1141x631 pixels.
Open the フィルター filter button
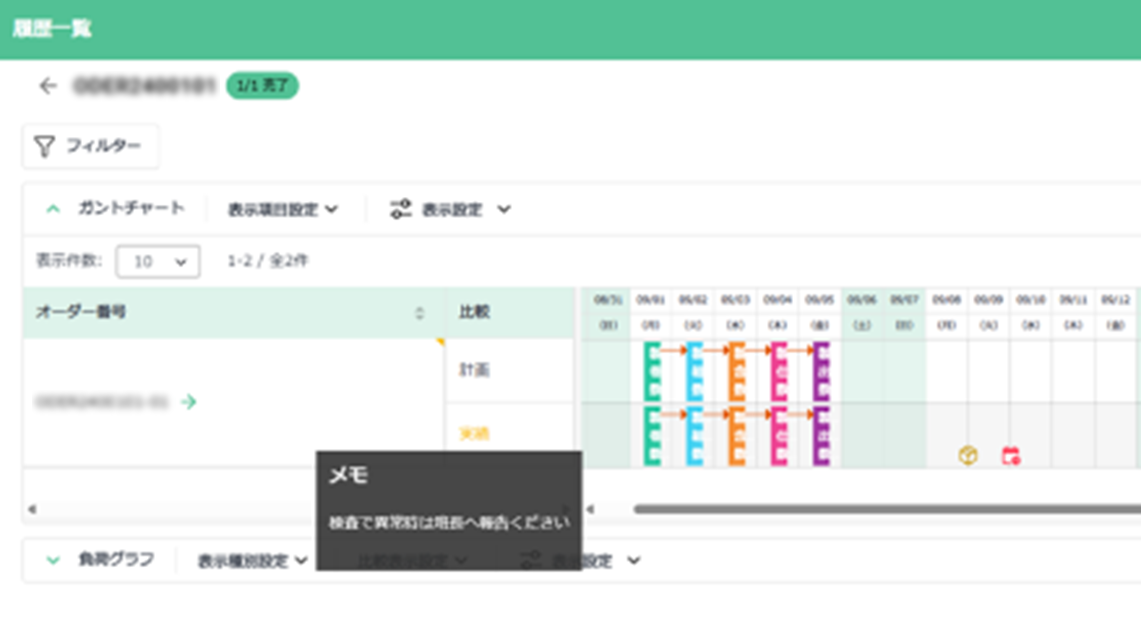90,146
